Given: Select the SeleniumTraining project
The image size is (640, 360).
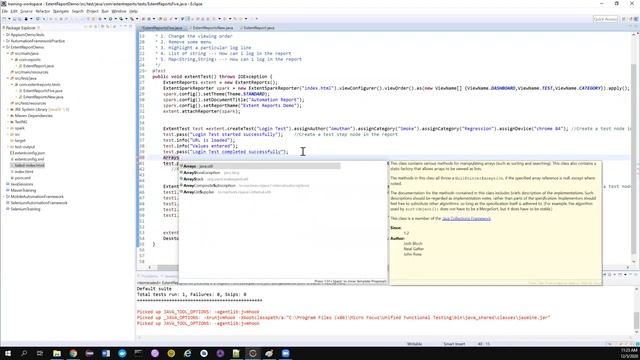Looking at the screenshot, I should (x=25, y=209).
